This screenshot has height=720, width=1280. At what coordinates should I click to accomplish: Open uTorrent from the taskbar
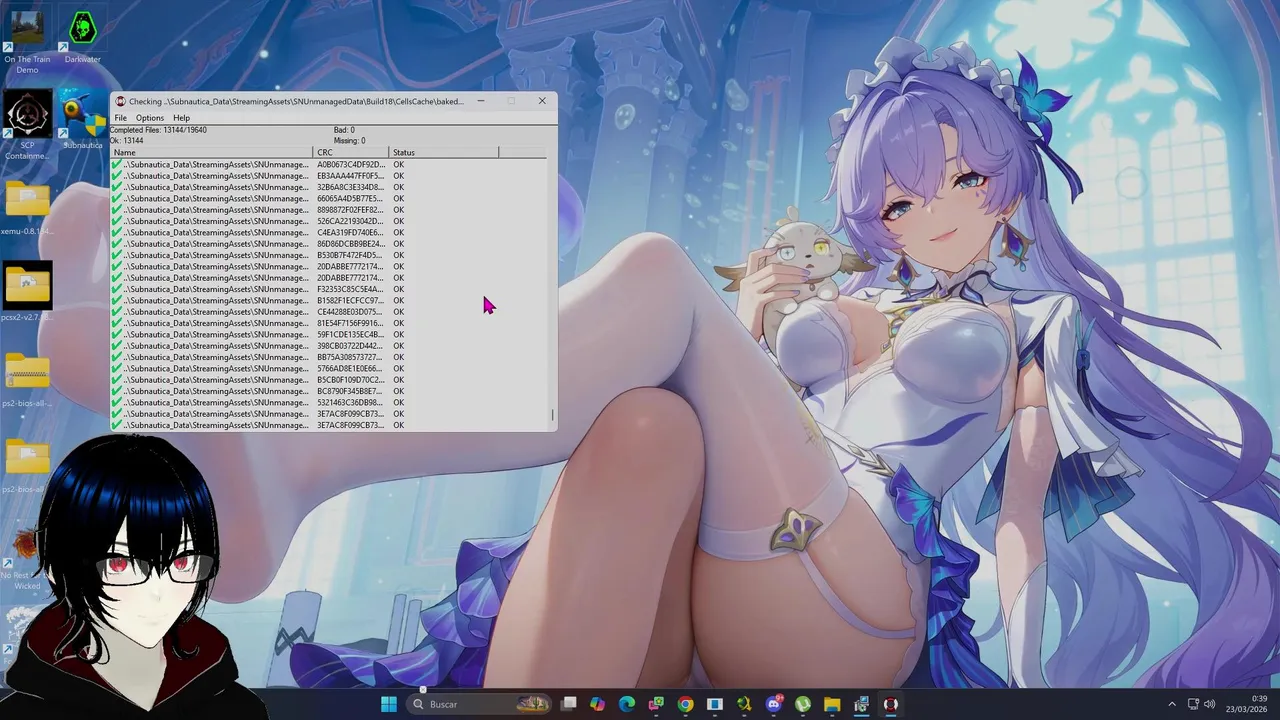802,704
